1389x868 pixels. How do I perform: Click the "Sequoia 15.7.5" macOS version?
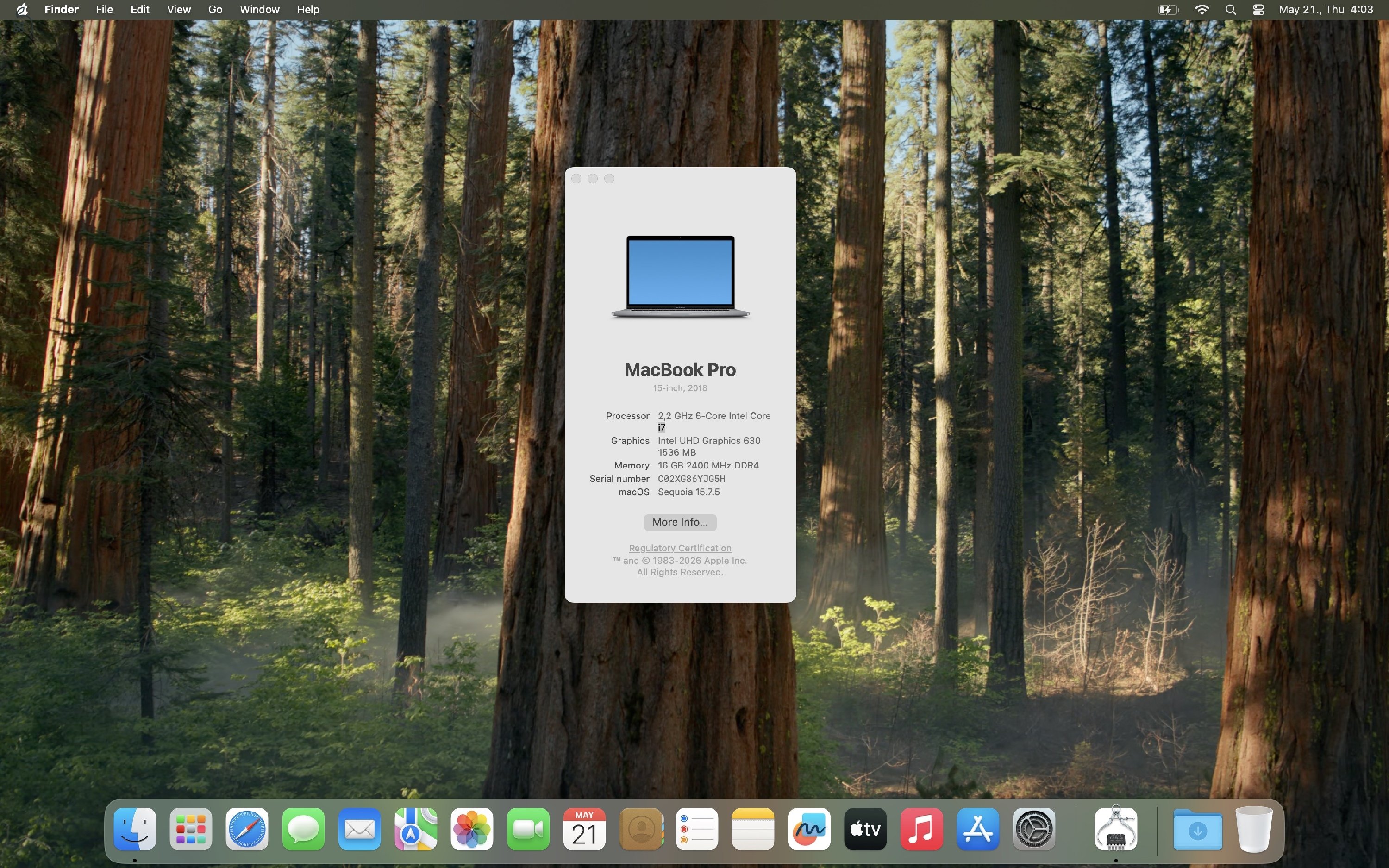689,492
